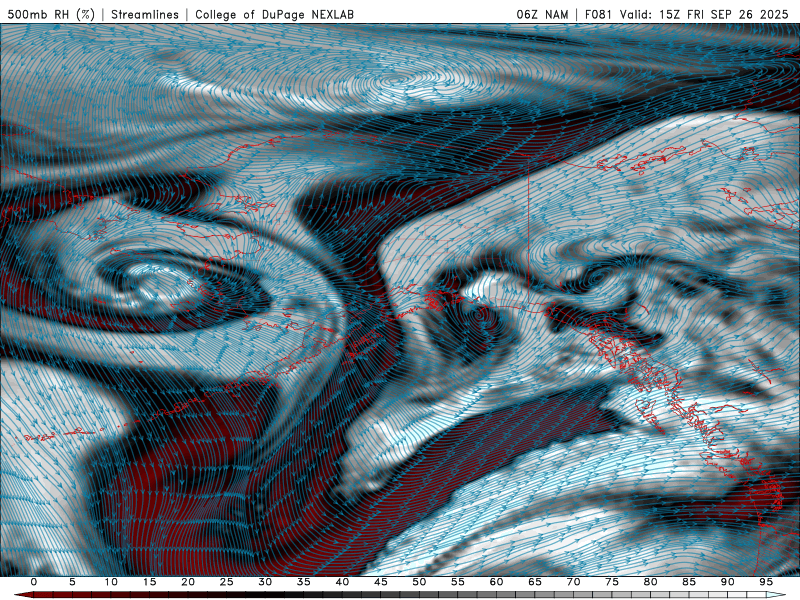The height and width of the screenshot is (600, 800).
Task: Click the "70" label on the color scale
Action: point(573,582)
